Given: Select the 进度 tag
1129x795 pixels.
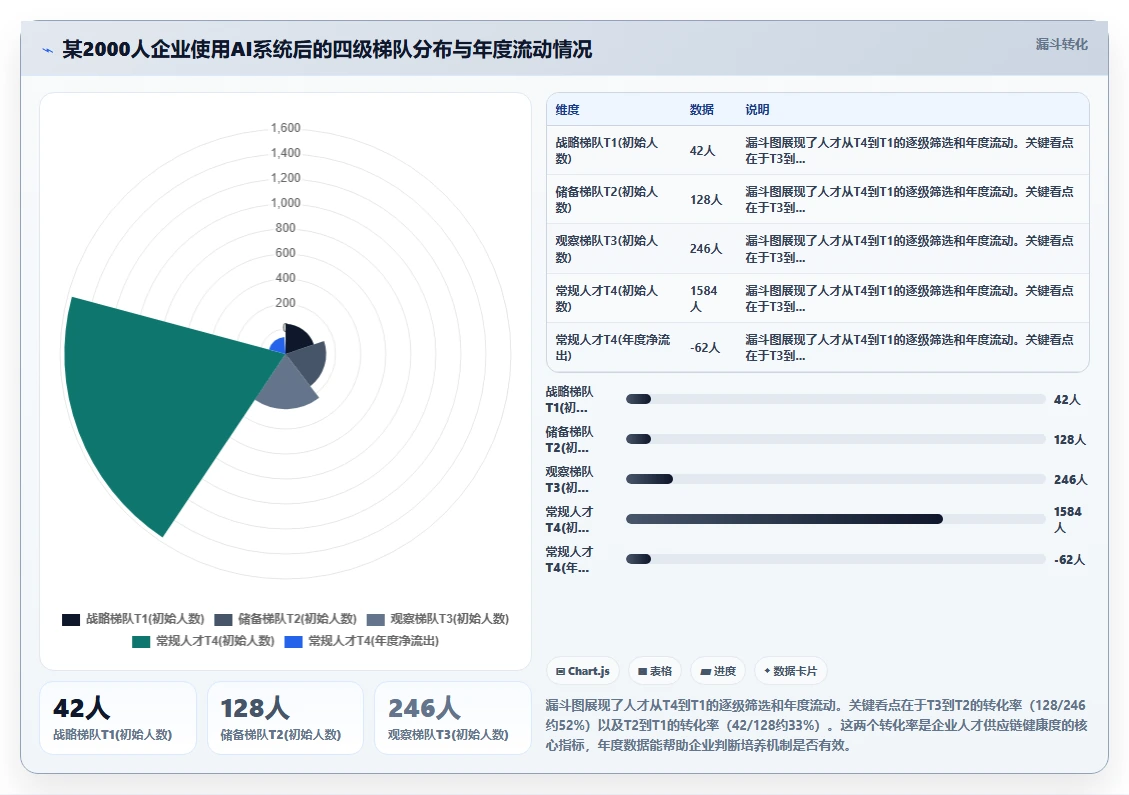Looking at the screenshot, I should [x=718, y=671].
